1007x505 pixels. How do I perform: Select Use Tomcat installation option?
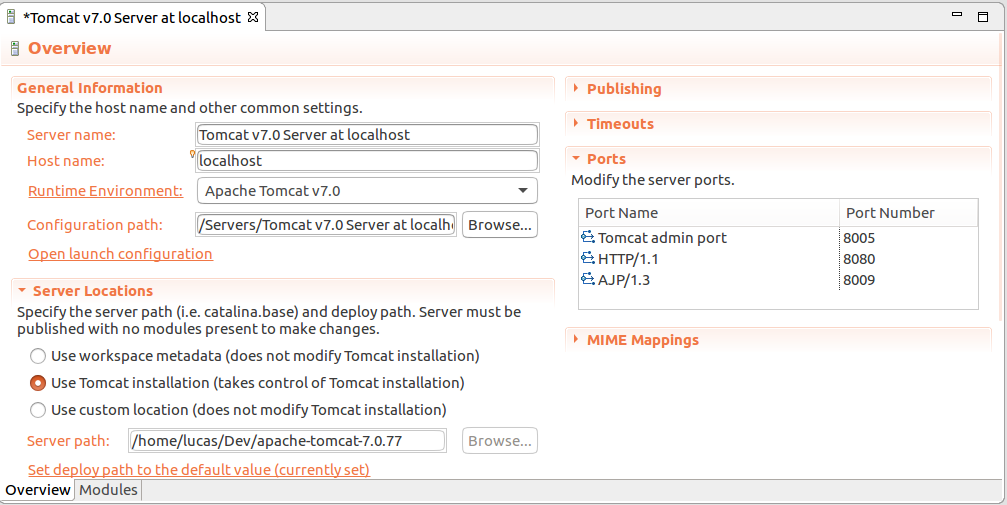click(x=38, y=383)
